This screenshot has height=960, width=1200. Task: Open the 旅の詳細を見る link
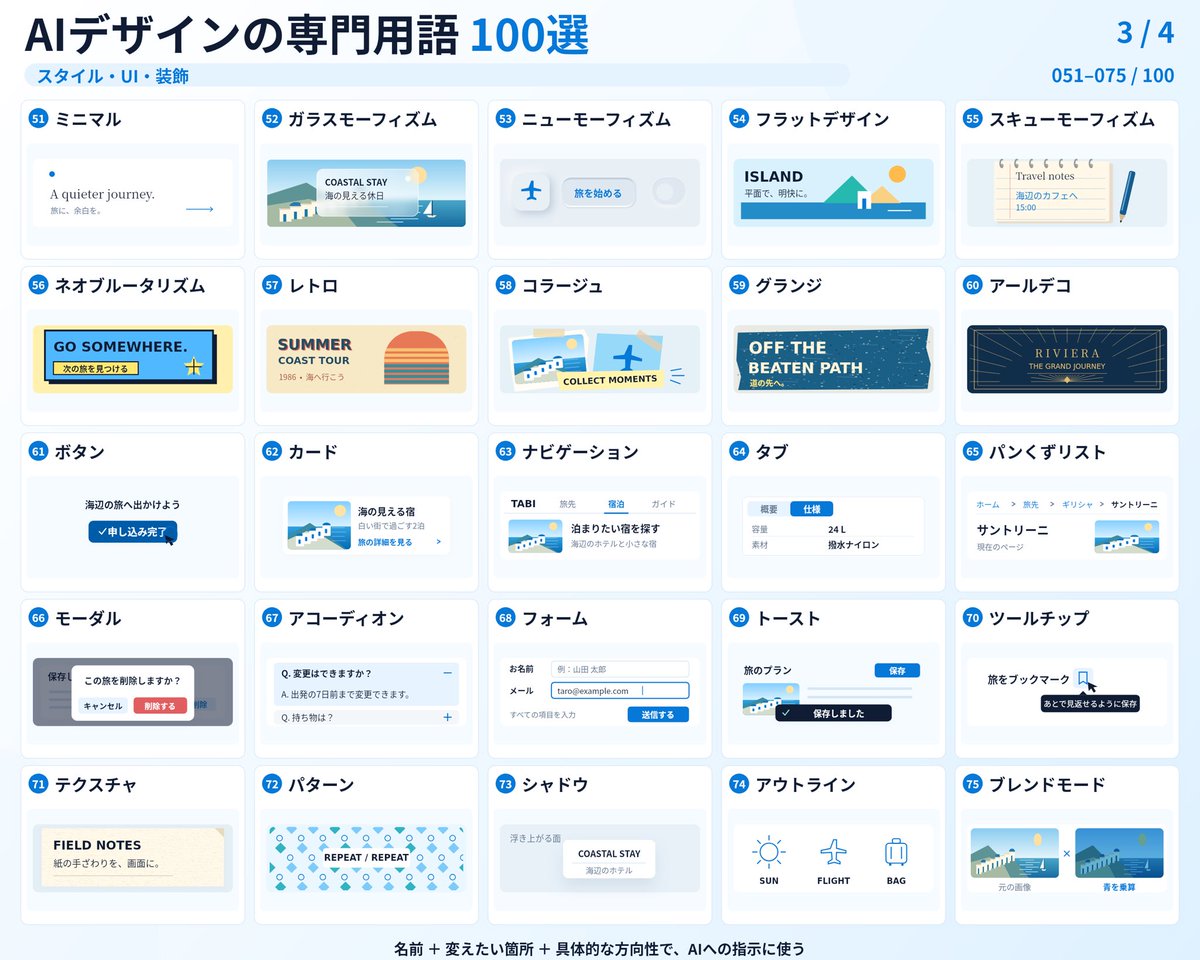[x=385, y=542]
